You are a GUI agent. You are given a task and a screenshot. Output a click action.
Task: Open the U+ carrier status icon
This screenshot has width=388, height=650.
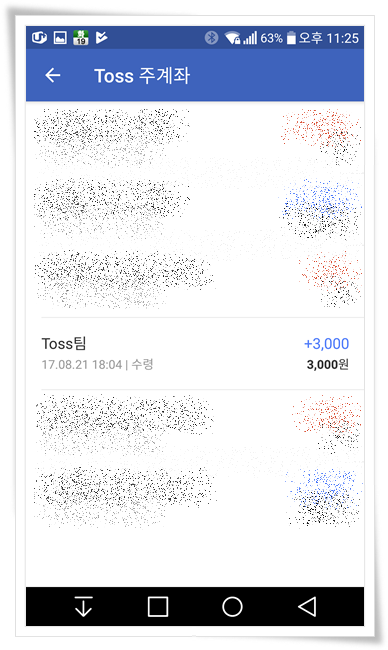click(39, 38)
